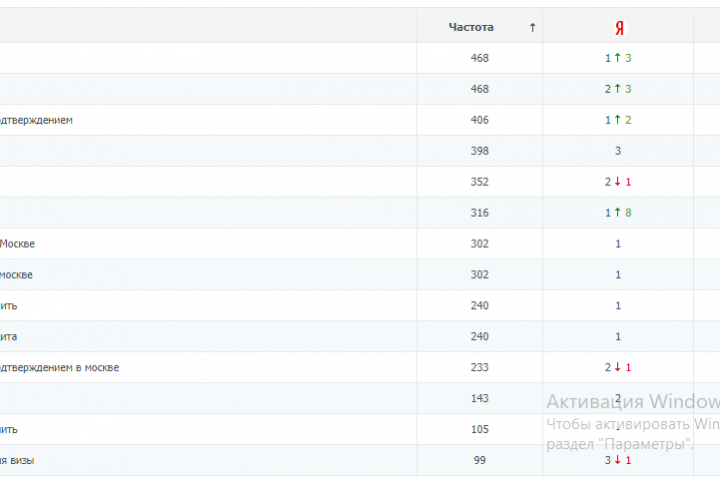Click the green up arrow in the 406 row
Image resolution: width=720 pixels, height=478 pixels.
pos(618,120)
